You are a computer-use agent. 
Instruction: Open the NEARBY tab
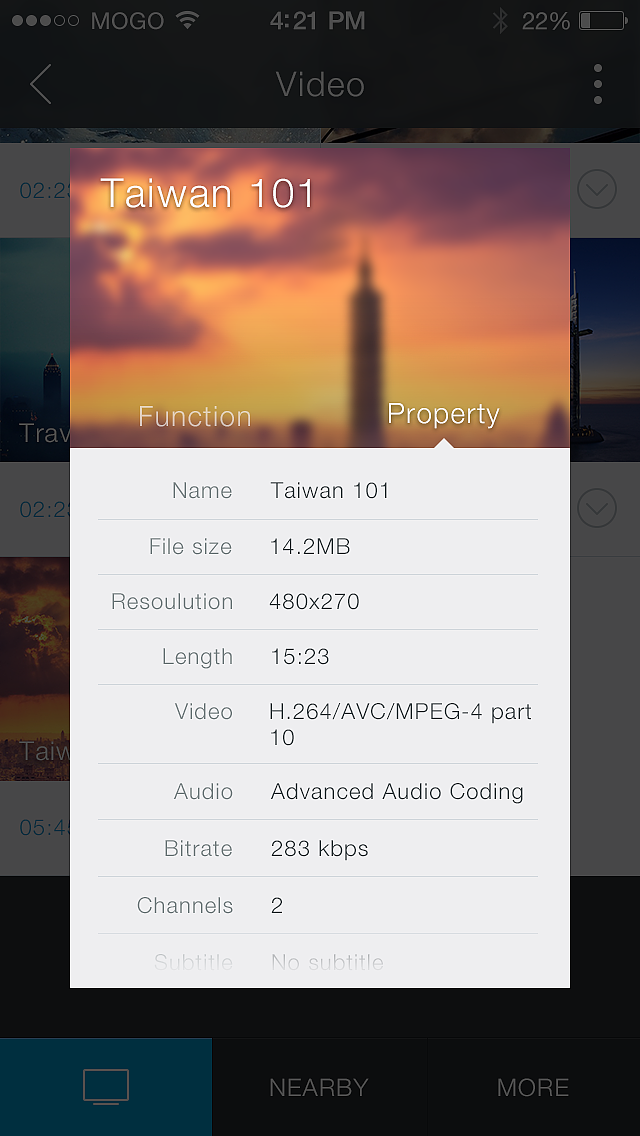tap(319, 1087)
